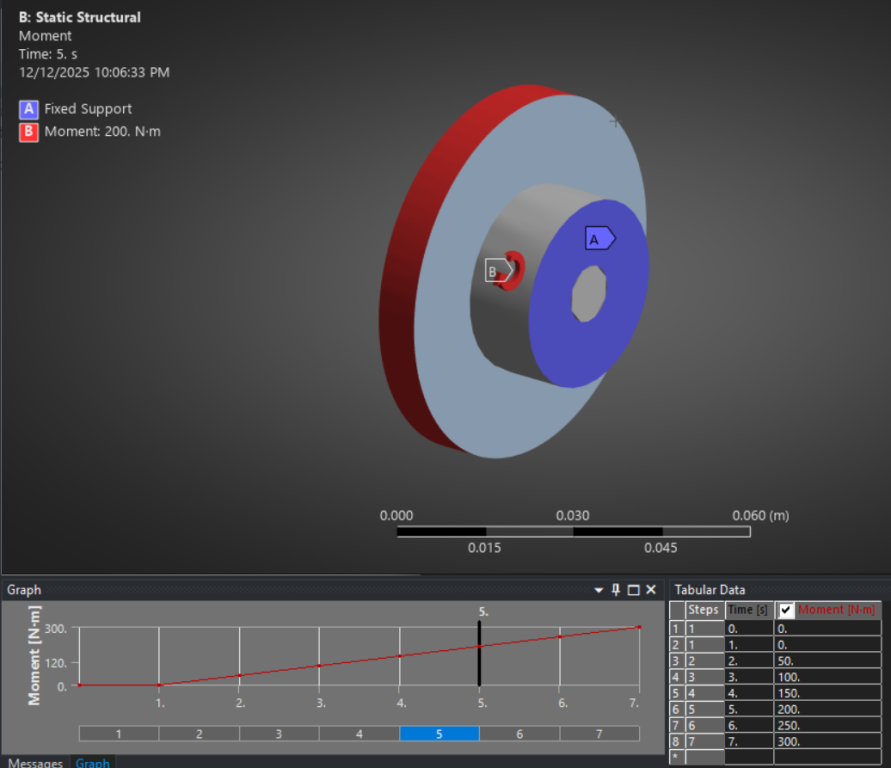Screen dimensions: 891x768
Task: Select step 6 in the step bar
Action: pos(519,734)
